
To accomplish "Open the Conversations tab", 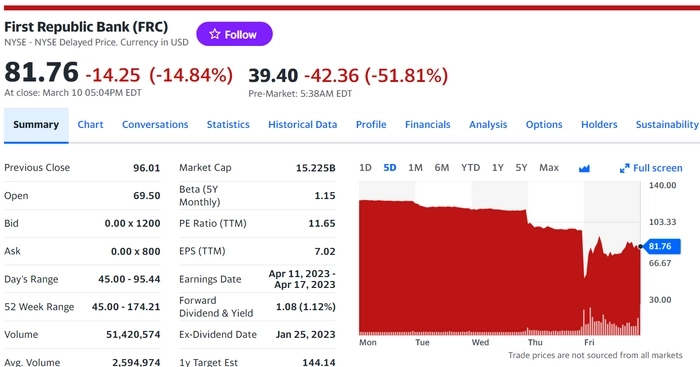I will pyautogui.click(x=155, y=125).
